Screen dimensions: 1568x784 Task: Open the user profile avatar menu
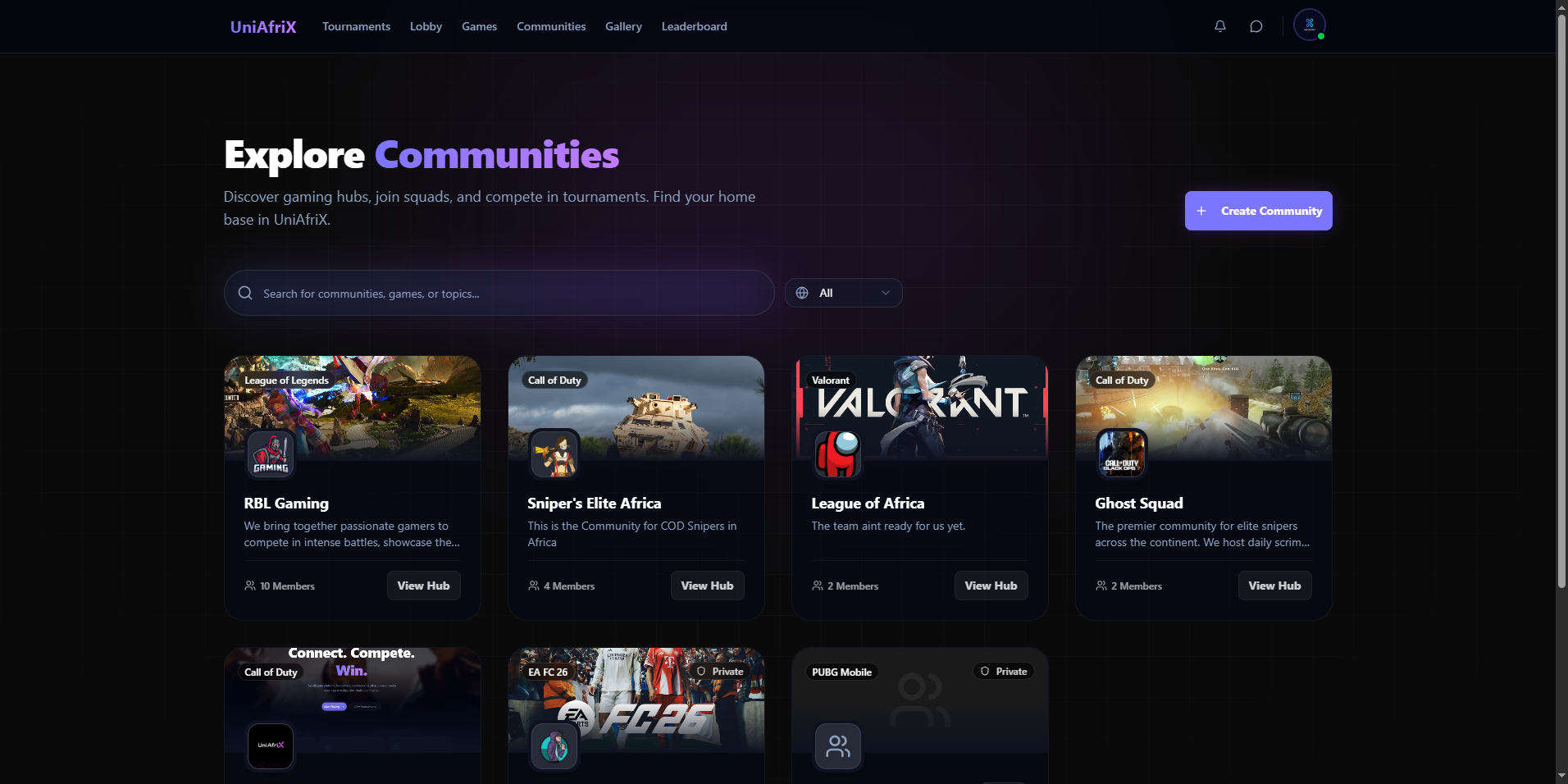coord(1310,25)
